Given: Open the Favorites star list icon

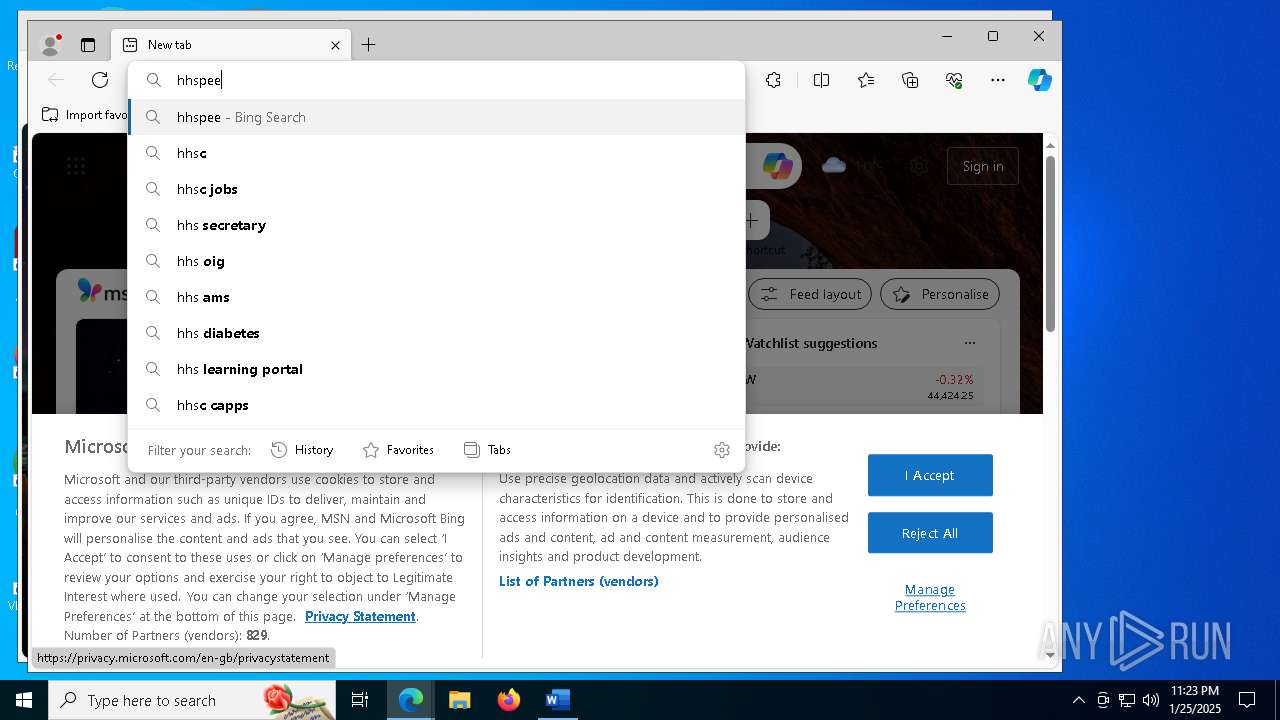Looking at the screenshot, I should (866, 80).
